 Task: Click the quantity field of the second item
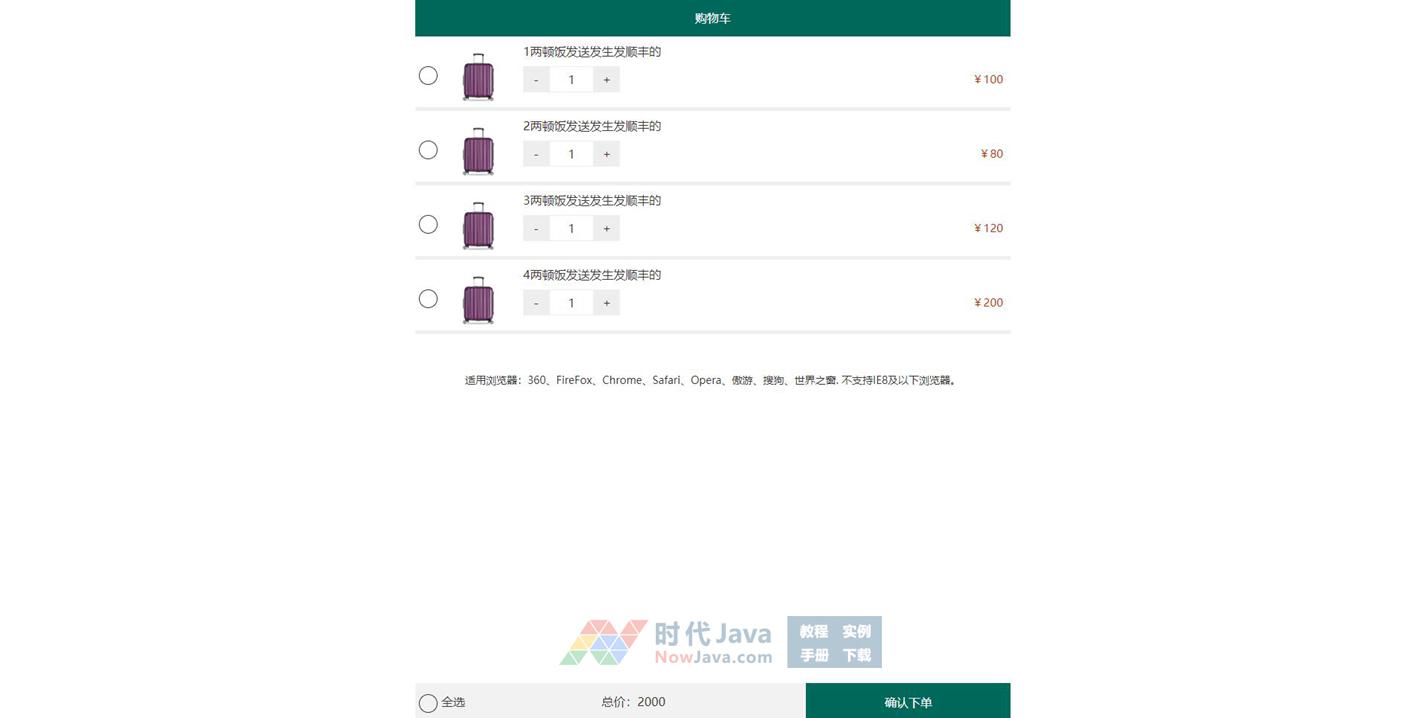pyautogui.click(x=571, y=153)
